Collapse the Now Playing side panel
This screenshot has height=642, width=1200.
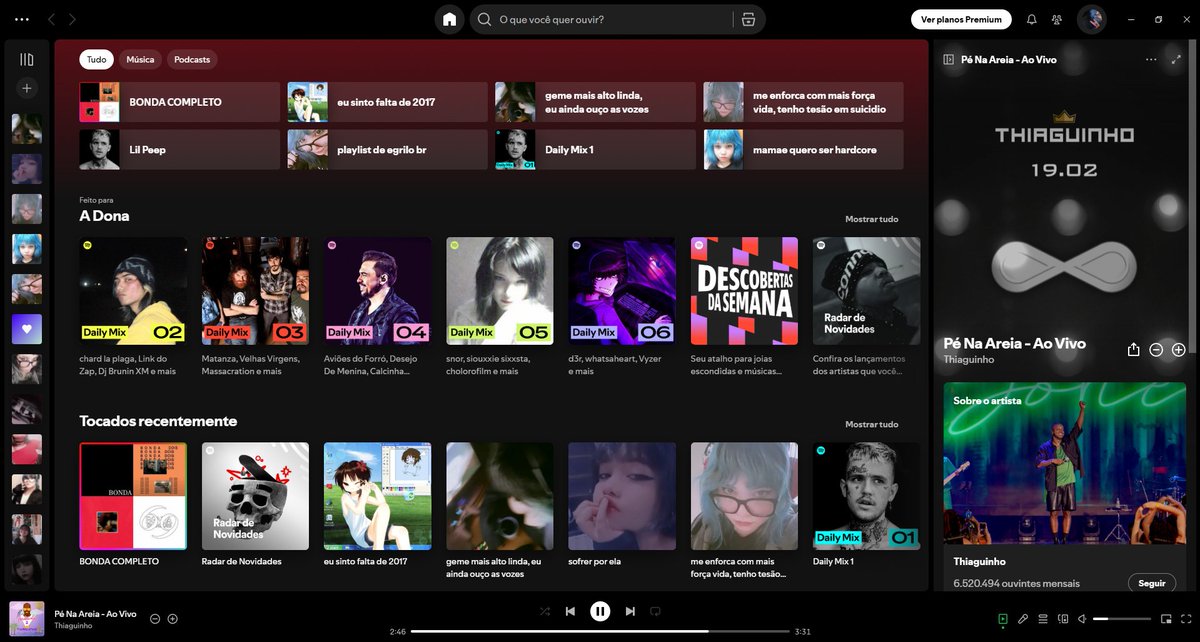point(949,59)
